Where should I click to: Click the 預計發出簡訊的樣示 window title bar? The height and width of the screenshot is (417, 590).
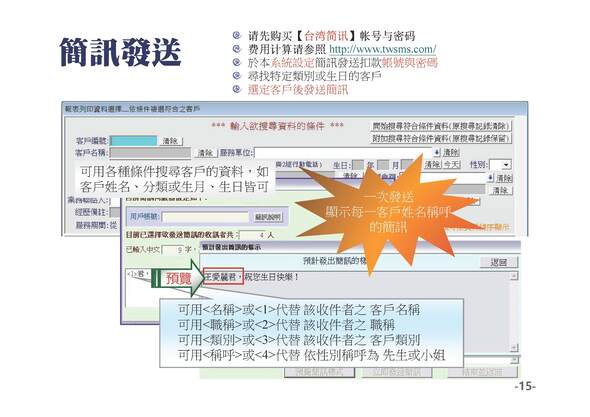click(360, 247)
